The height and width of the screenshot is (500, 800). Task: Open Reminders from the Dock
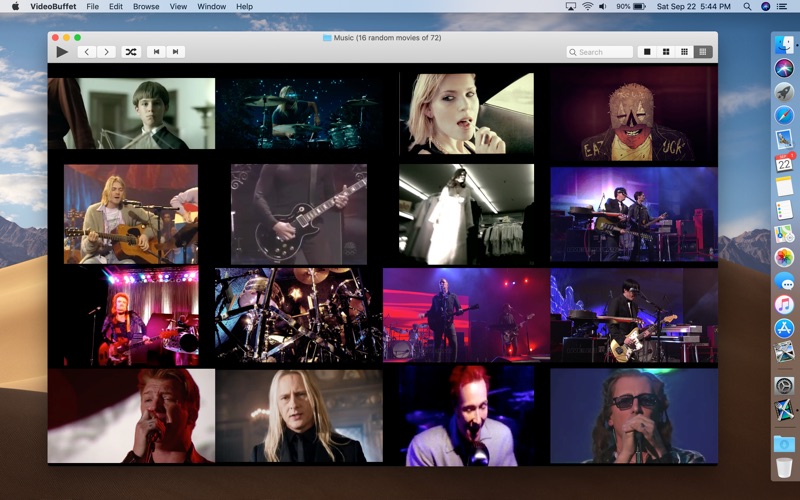pyautogui.click(x=784, y=210)
